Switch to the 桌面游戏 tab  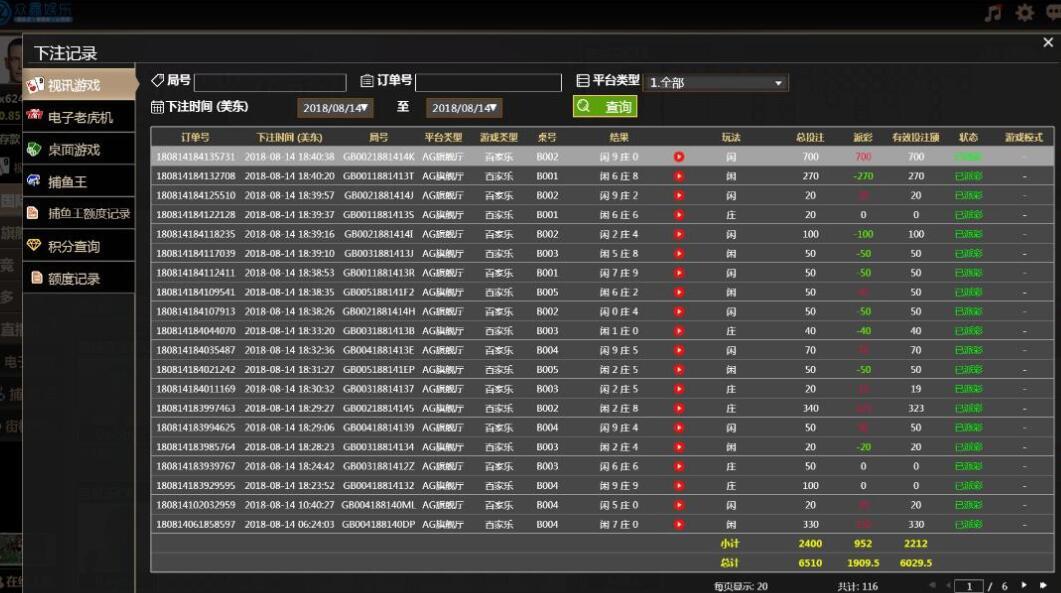(79, 150)
